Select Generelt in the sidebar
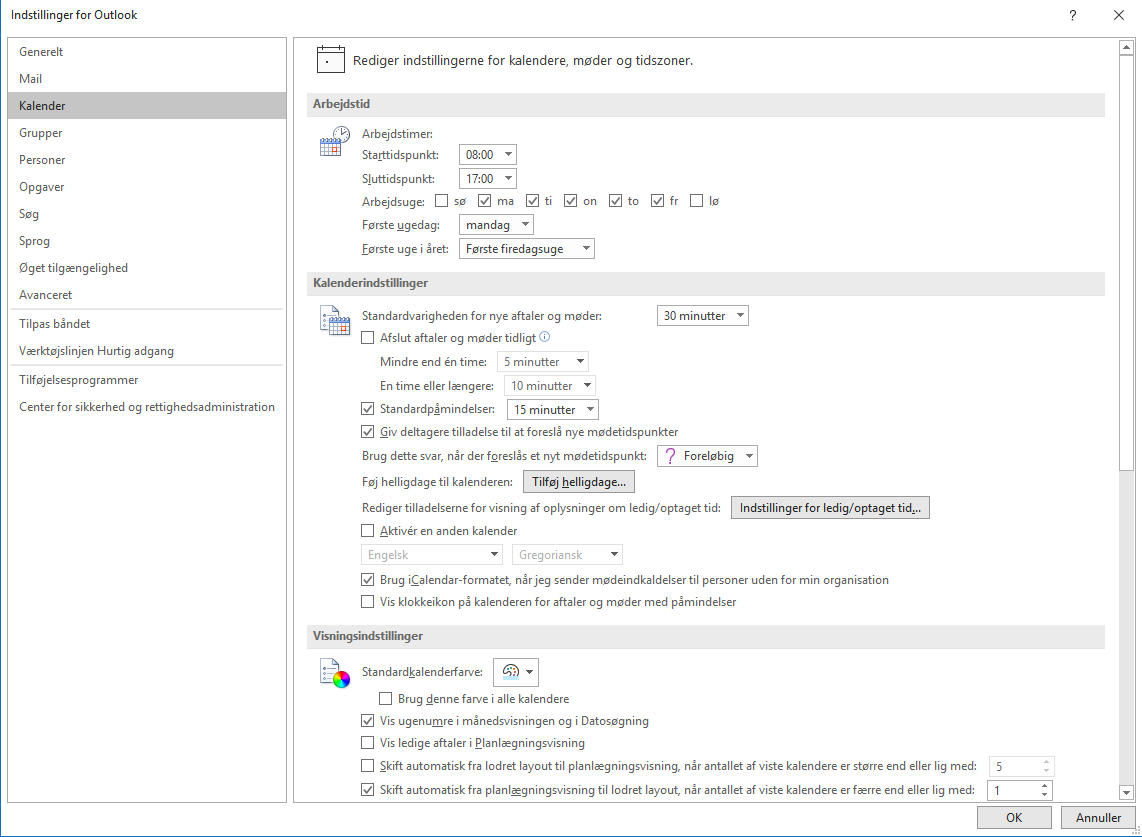This screenshot has height=837, width=1142. (146, 52)
